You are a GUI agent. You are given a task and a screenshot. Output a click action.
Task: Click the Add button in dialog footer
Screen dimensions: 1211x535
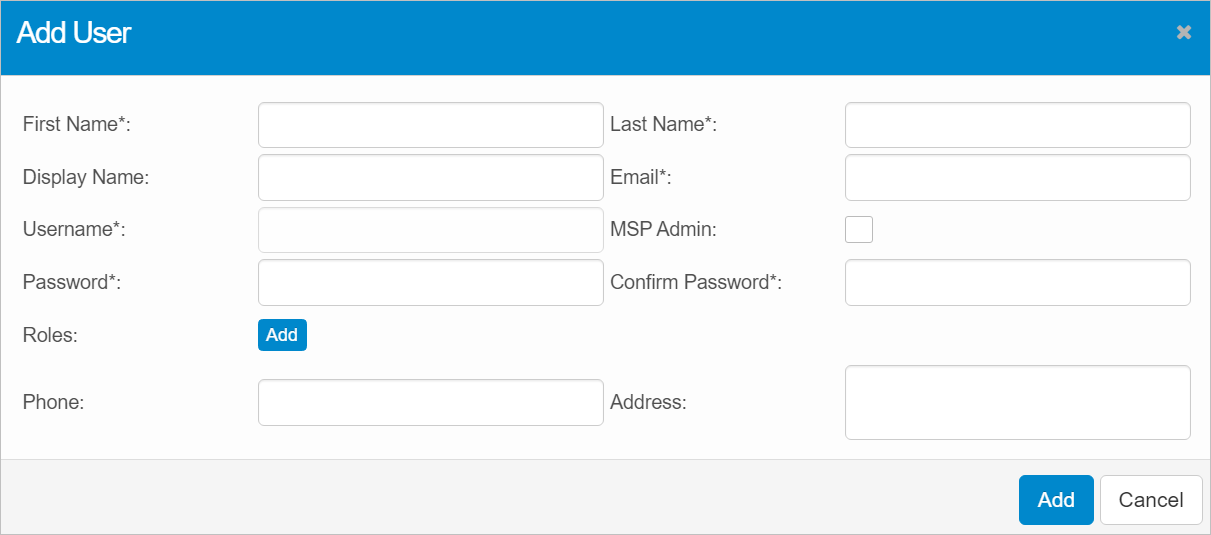(x=1055, y=500)
